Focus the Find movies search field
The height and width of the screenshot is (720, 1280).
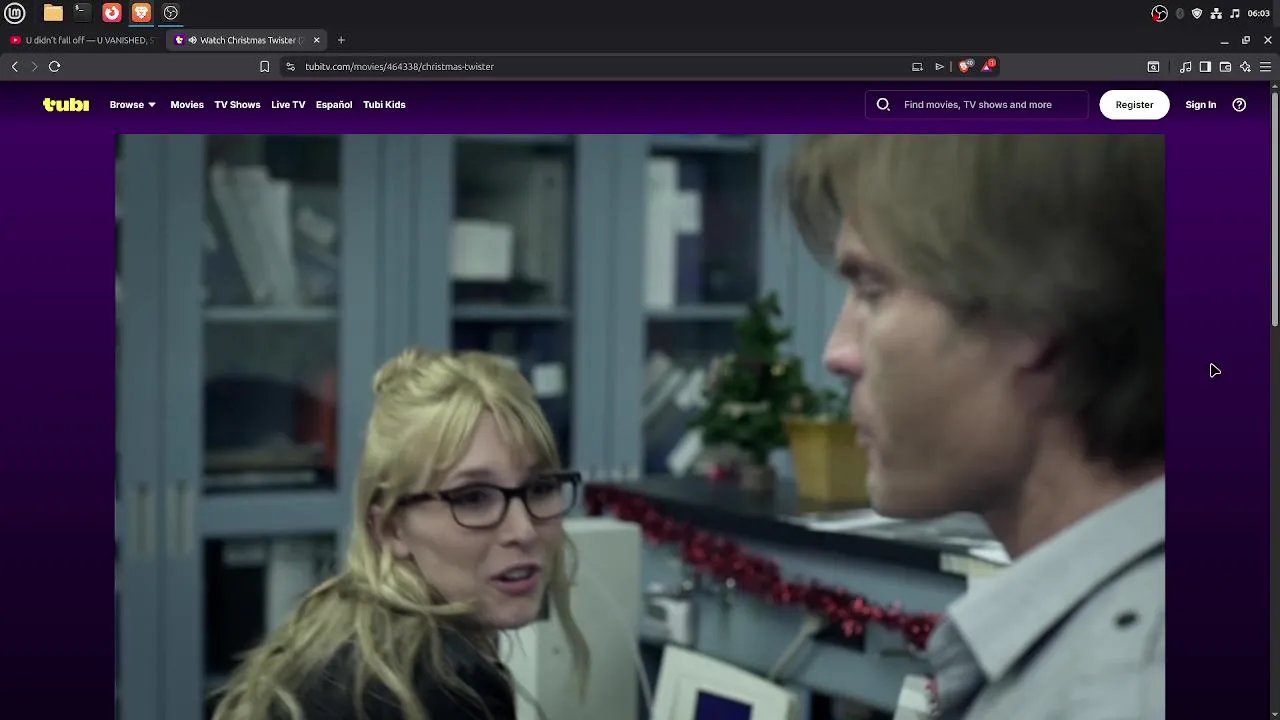pos(977,104)
